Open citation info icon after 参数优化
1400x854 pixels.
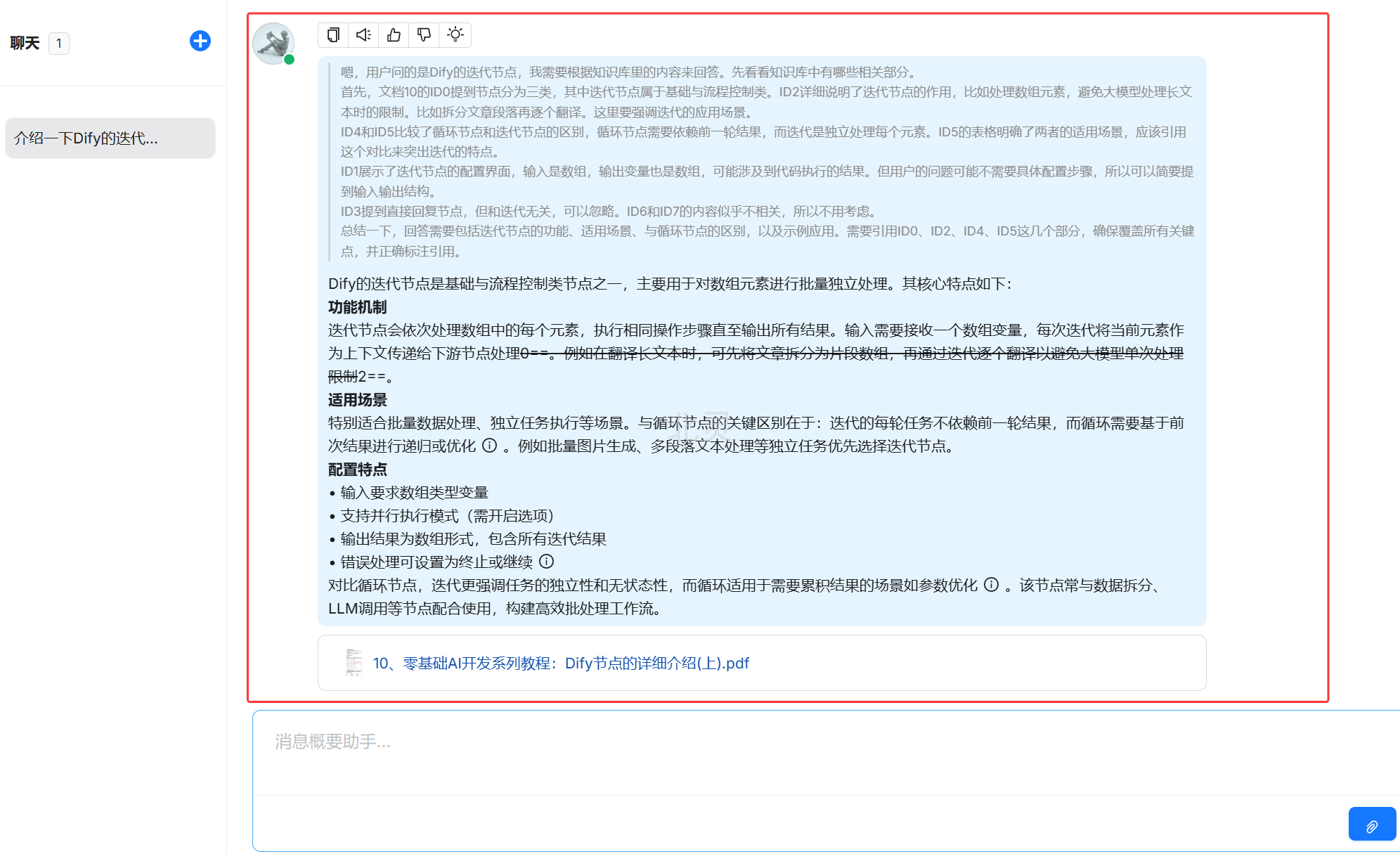pos(991,585)
